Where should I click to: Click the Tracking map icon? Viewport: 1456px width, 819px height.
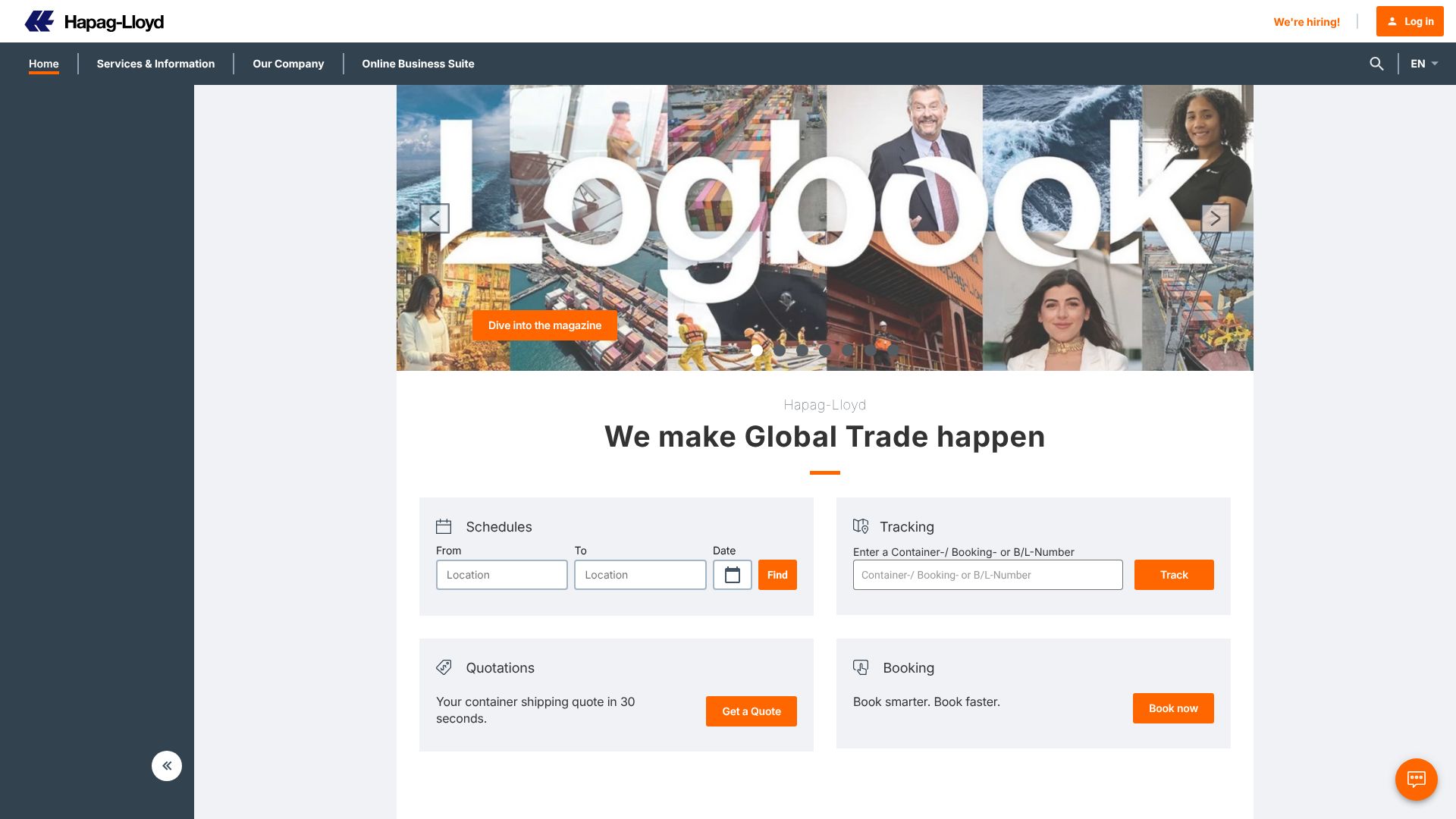tap(861, 526)
